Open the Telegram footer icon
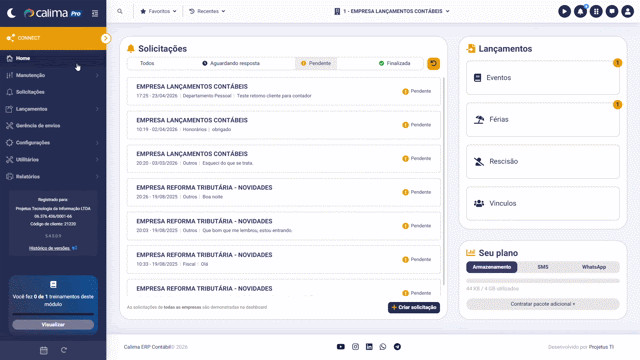The height and width of the screenshot is (360, 640). (397, 347)
